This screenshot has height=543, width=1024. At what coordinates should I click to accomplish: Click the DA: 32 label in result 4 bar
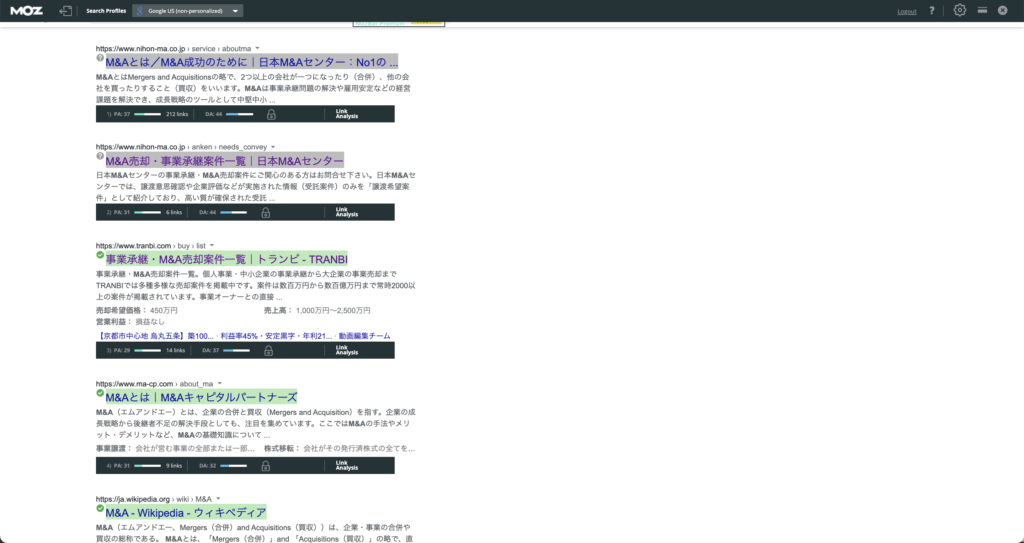pyautogui.click(x=208, y=466)
